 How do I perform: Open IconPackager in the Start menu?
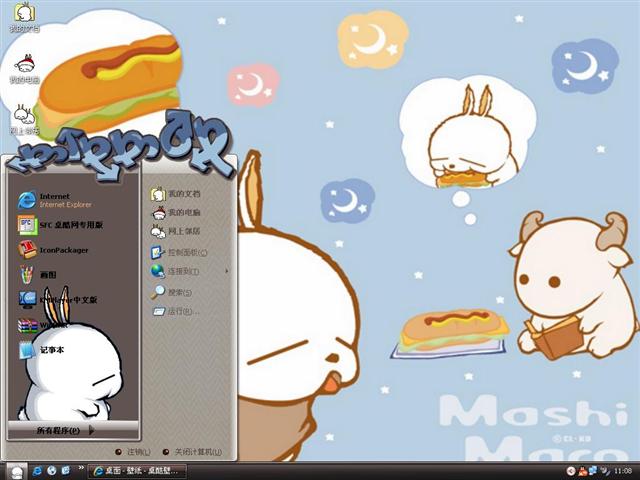(53, 250)
